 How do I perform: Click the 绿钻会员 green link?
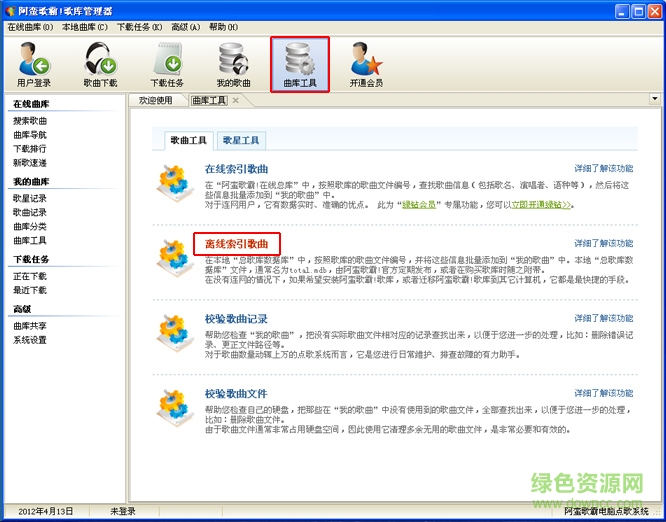419,205
